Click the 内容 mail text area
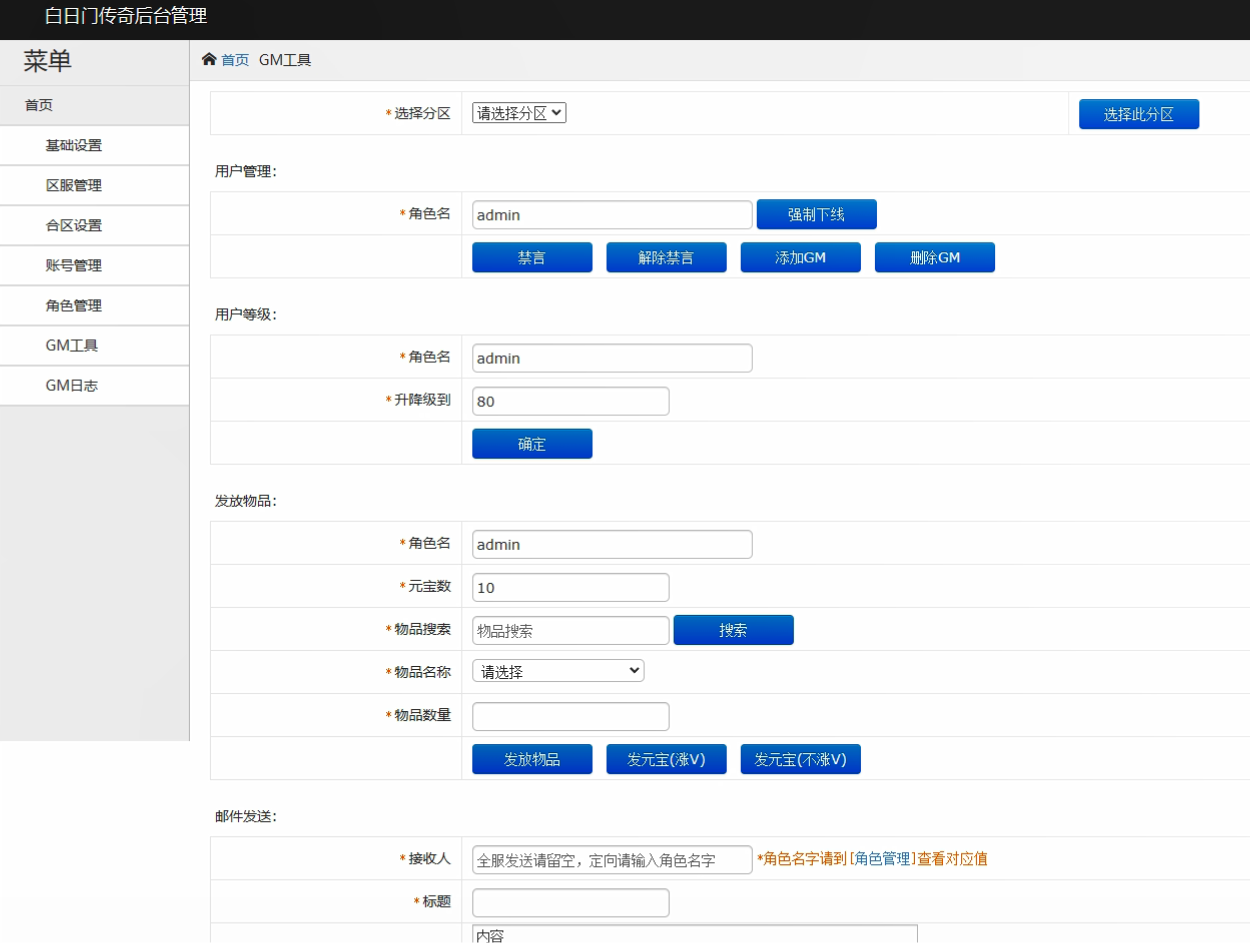Viewport: 1250px width, 943px height. coord(695,934)
